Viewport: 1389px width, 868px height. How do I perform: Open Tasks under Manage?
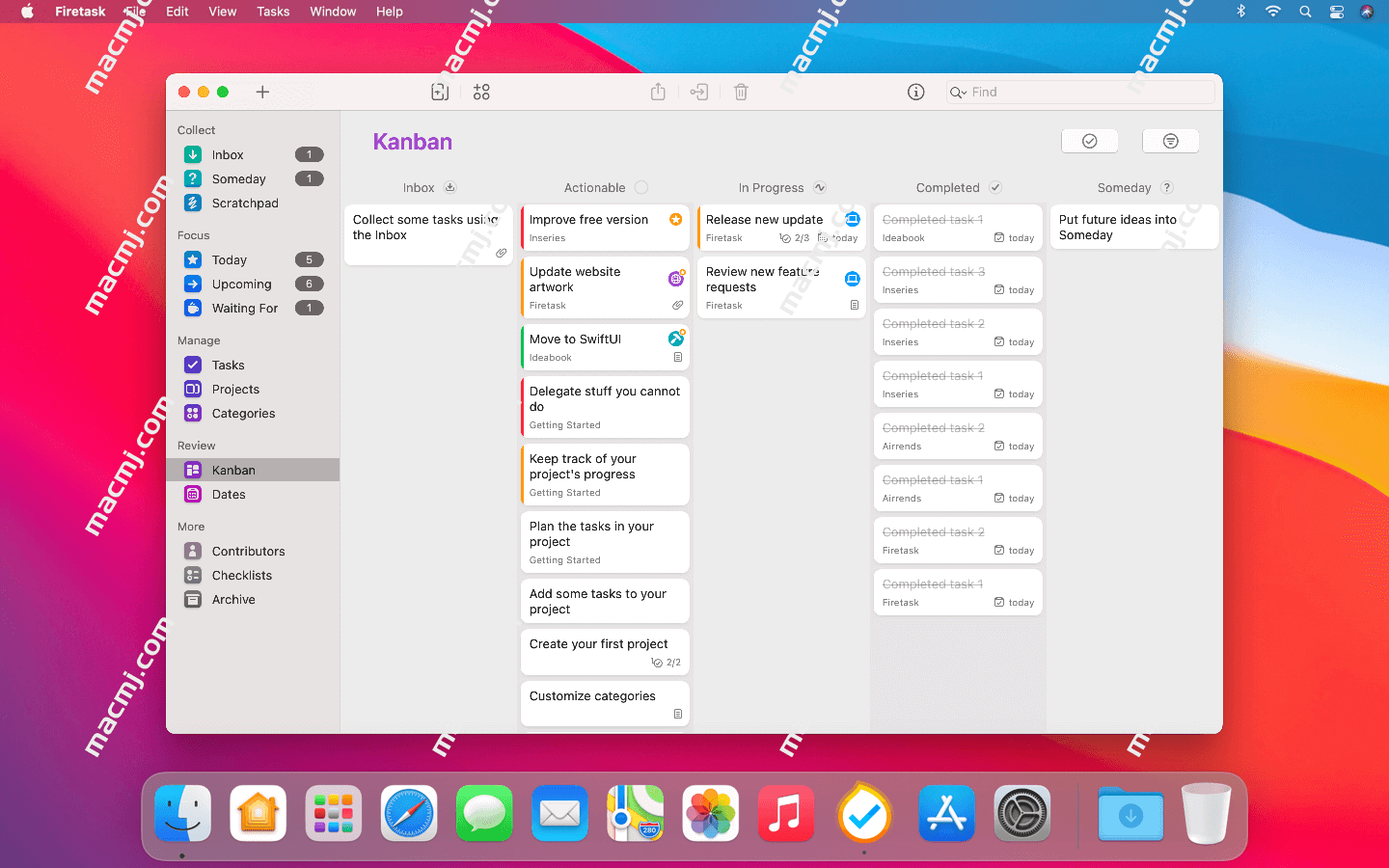(253, 365)
